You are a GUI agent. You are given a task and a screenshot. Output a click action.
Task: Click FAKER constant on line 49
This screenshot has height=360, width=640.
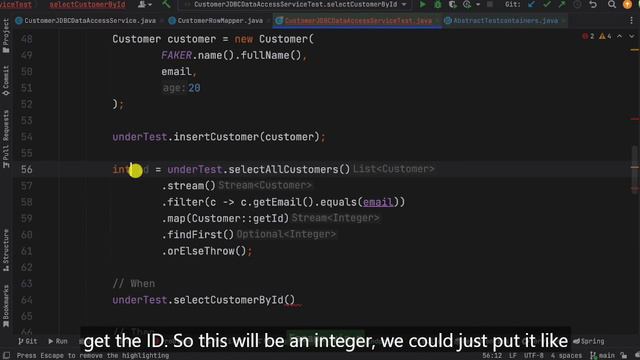(x=176, y=55)
